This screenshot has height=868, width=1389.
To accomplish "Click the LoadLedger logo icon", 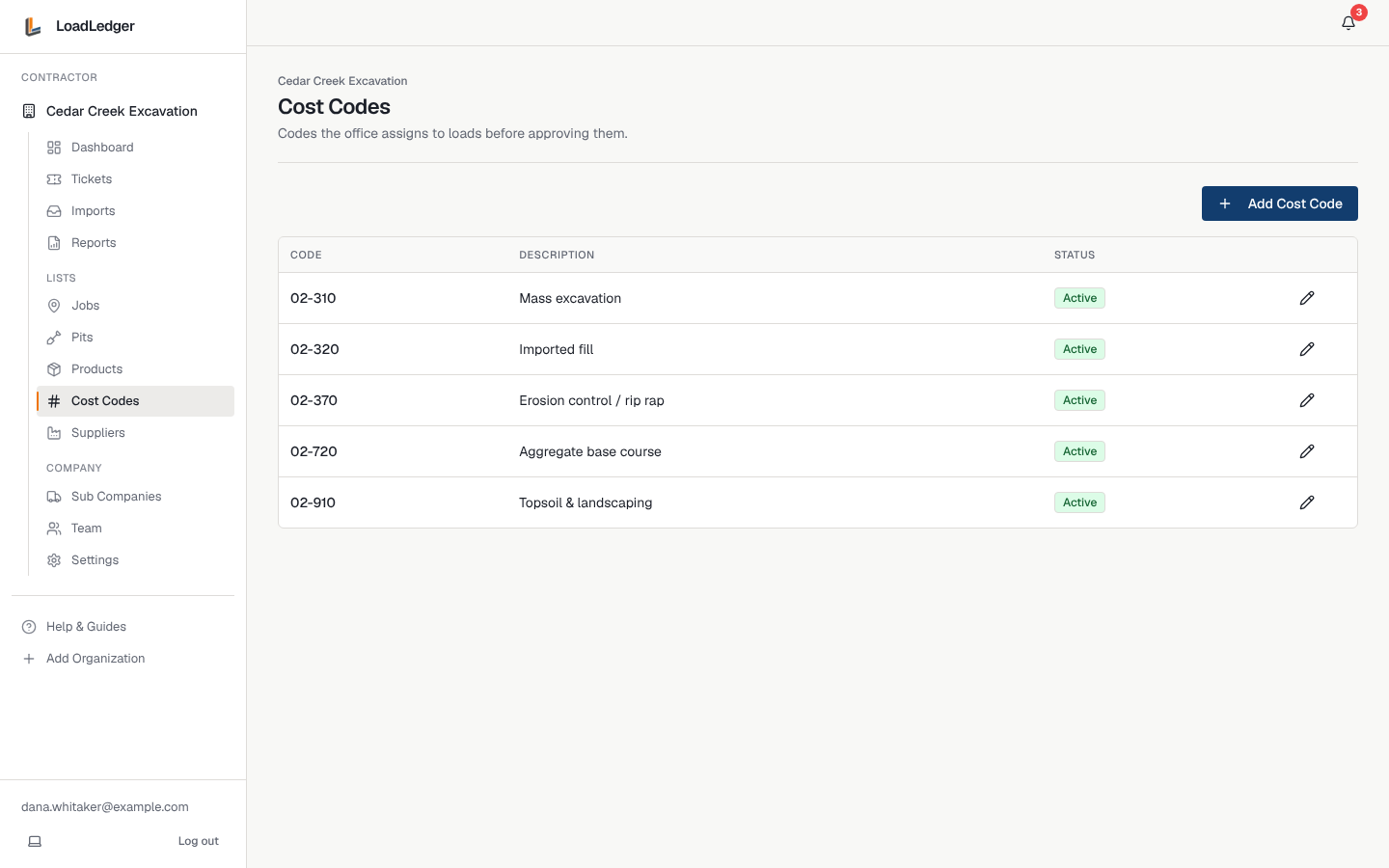I will [33, 26].
